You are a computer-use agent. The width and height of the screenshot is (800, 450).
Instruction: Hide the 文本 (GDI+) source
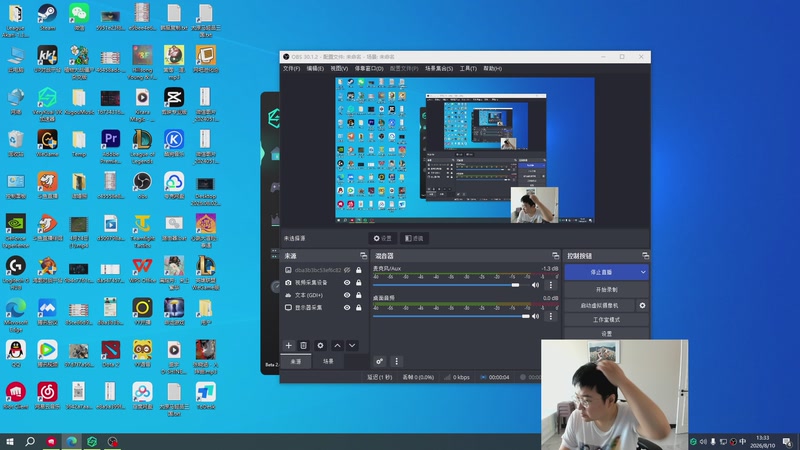347,295
